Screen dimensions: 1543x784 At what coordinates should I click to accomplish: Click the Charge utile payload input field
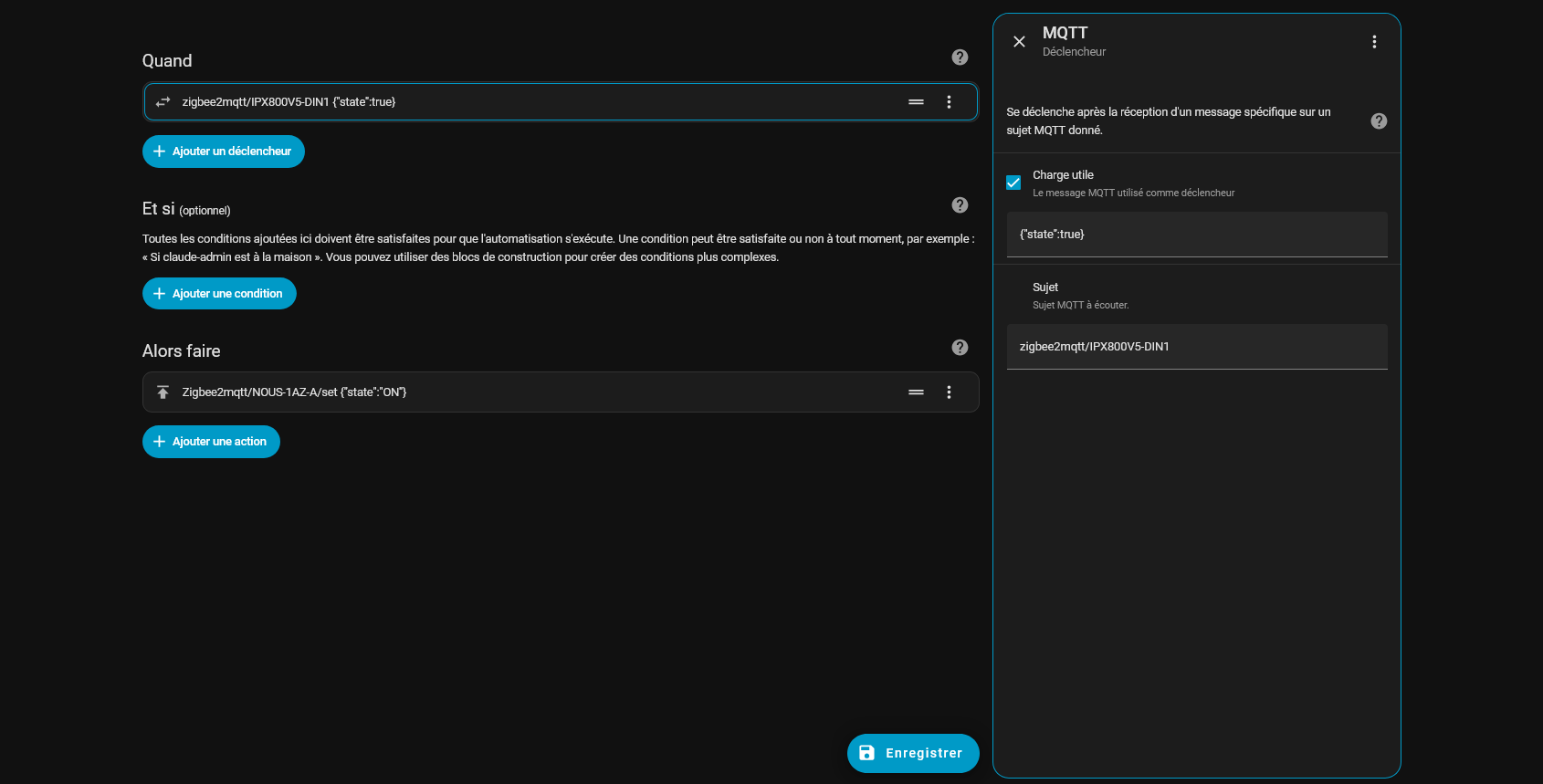1196,235
